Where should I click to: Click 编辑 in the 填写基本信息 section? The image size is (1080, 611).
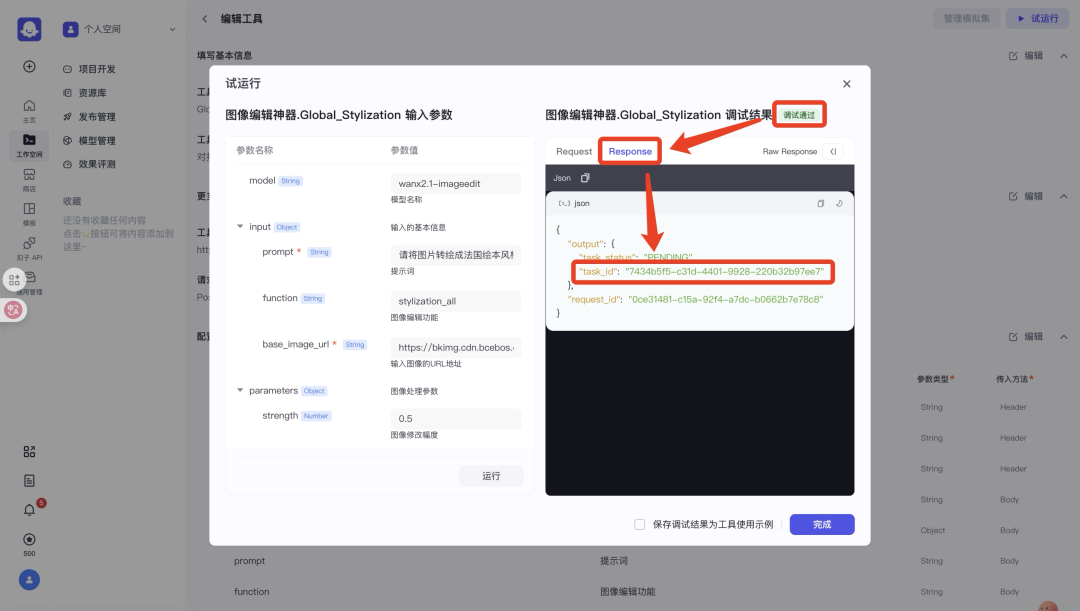pyautogui.click(x=1026, y=56)
